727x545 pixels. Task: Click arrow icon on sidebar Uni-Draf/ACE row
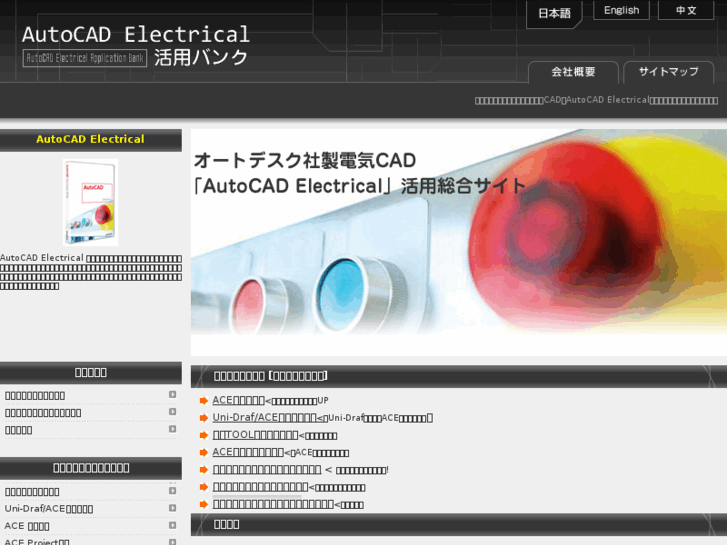(x=172, y=508)
